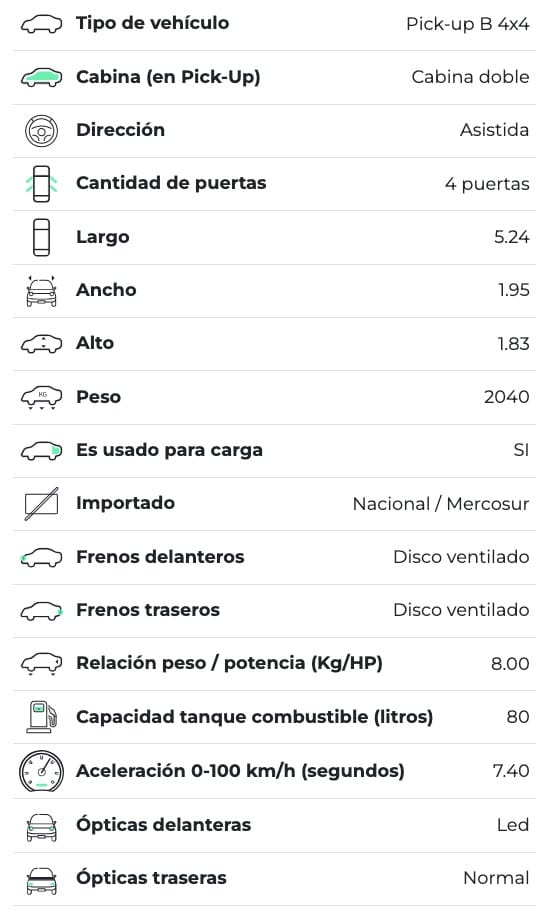Click the fuel pump icon for tank capacity
Viewport: 550px width, 916px height.
pyautogui.click(x=41, y=717)
